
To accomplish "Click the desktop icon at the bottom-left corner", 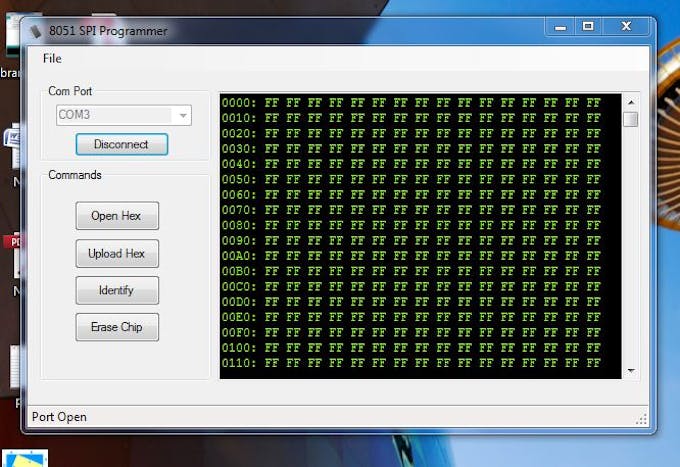I will [x=25, y=458].
